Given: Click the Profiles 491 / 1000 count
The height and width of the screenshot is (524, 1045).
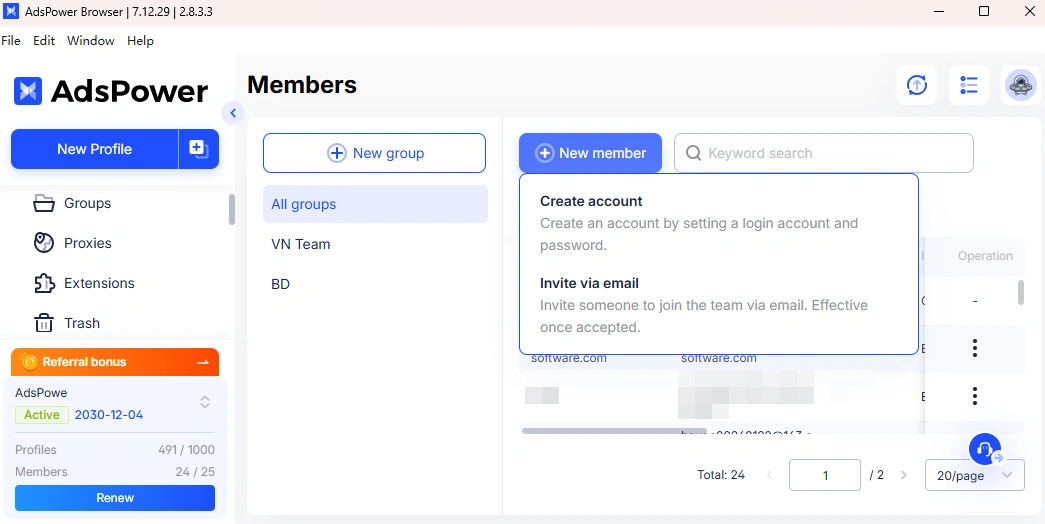Looking at the screenshot, I should [187, 450].
